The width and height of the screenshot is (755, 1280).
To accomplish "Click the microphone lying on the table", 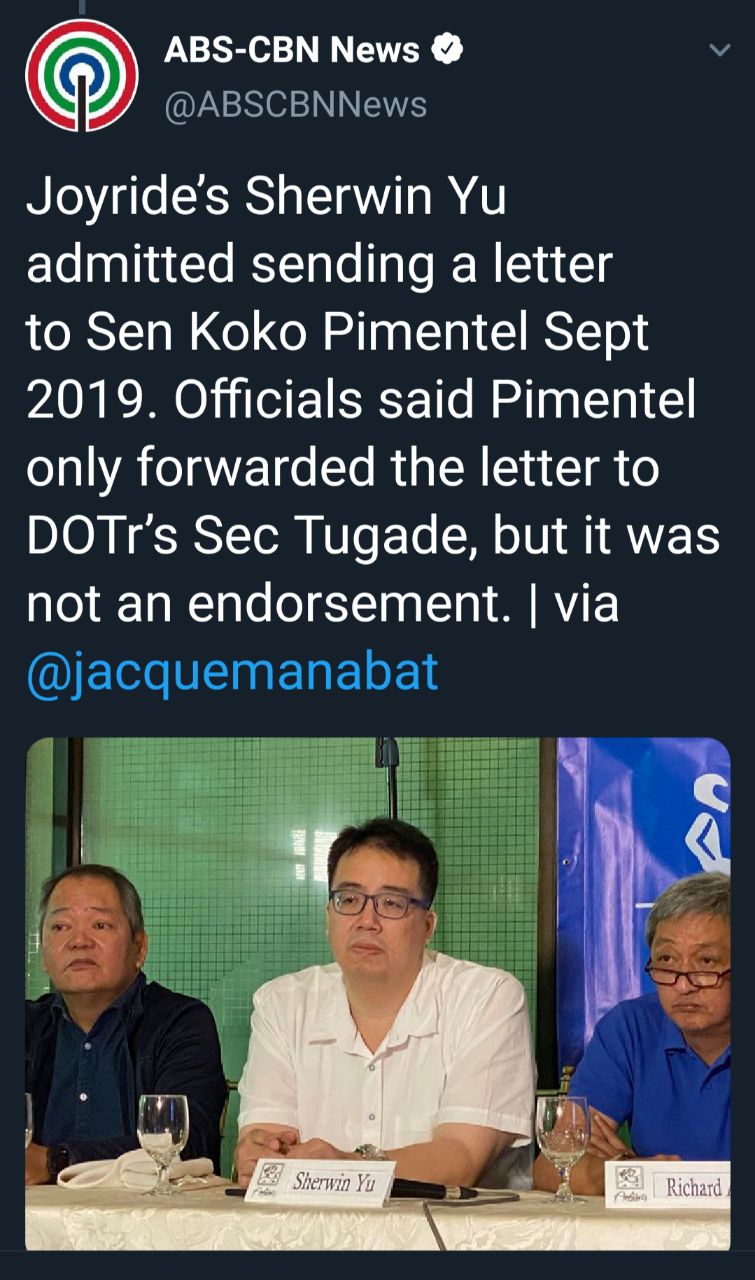I will (x=430, y=1189).
